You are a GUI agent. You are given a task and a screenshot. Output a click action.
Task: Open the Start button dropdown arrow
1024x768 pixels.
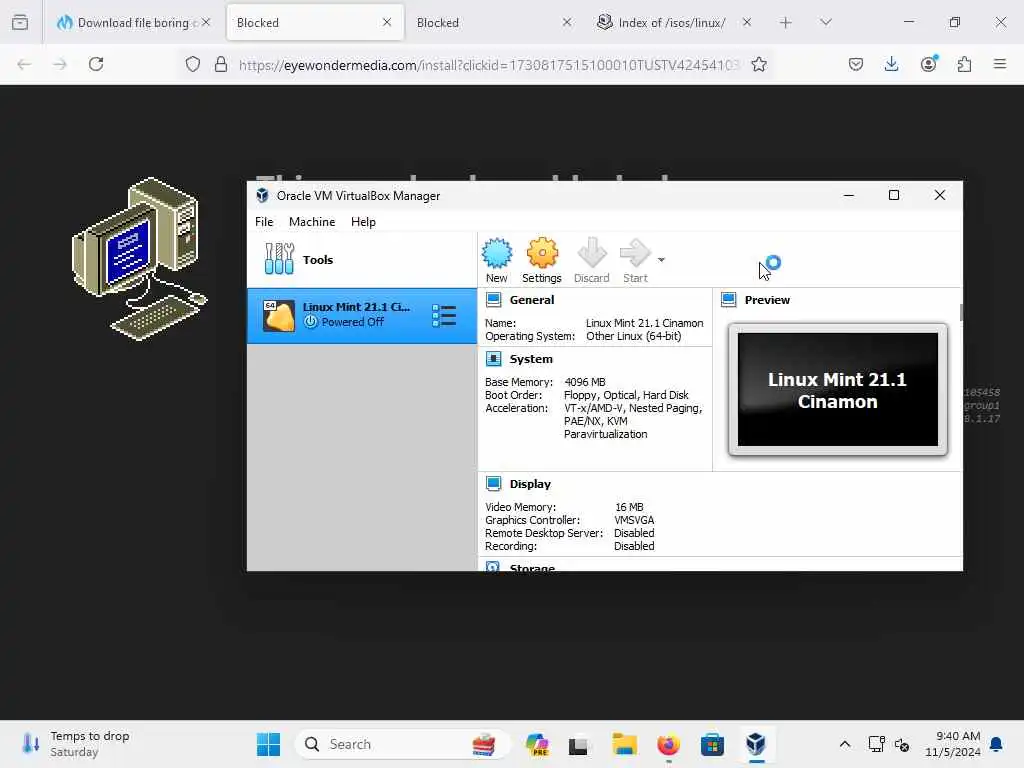[662, 260]
